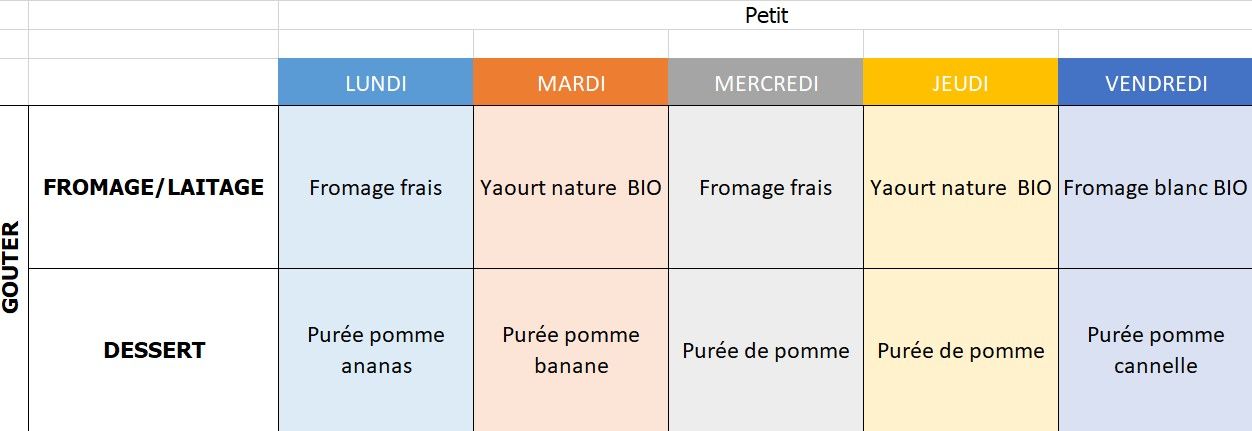Select the LUNDI header cell
The image size is (1252, 431).
375,83
